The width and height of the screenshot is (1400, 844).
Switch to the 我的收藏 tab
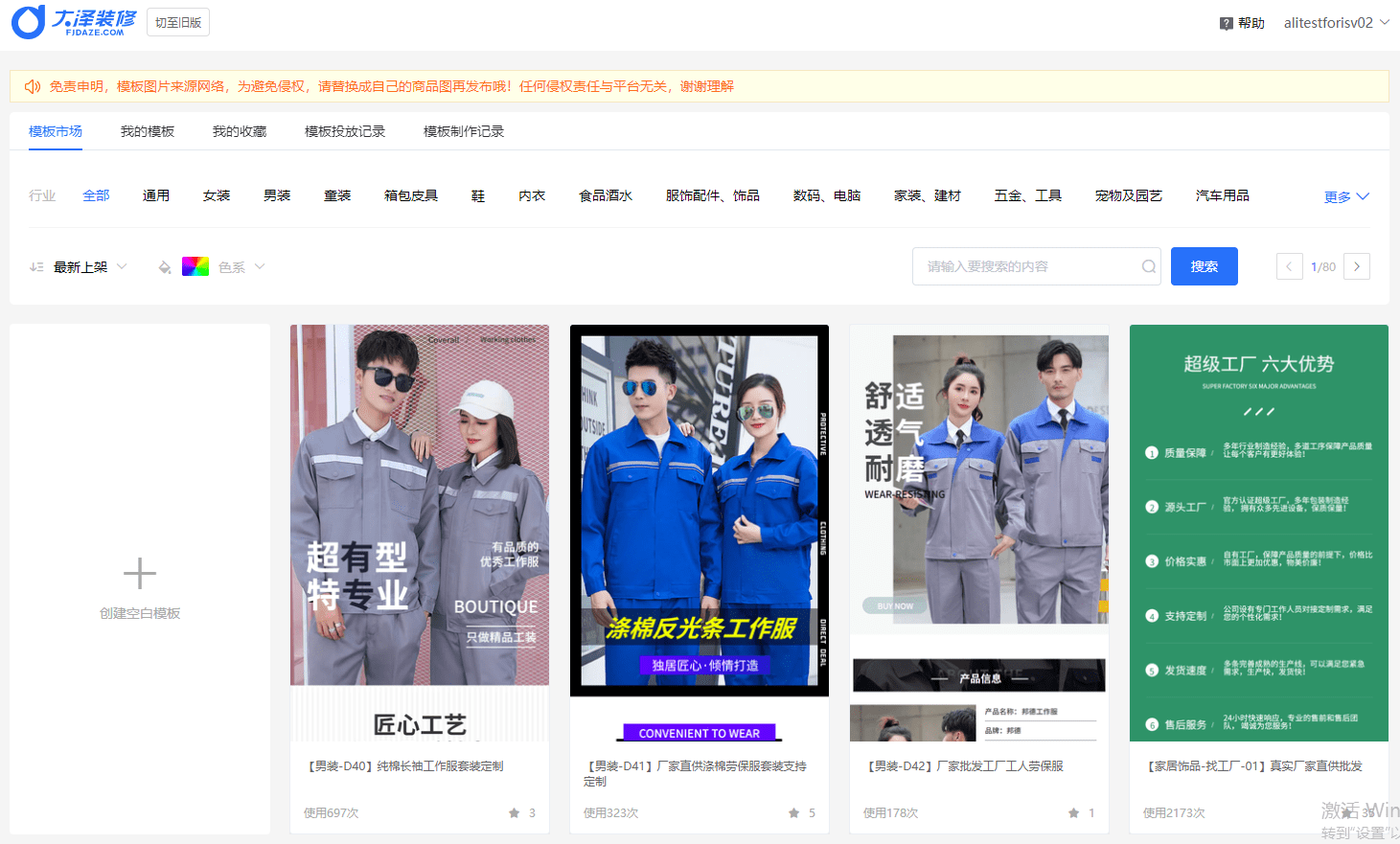[240, 131]
